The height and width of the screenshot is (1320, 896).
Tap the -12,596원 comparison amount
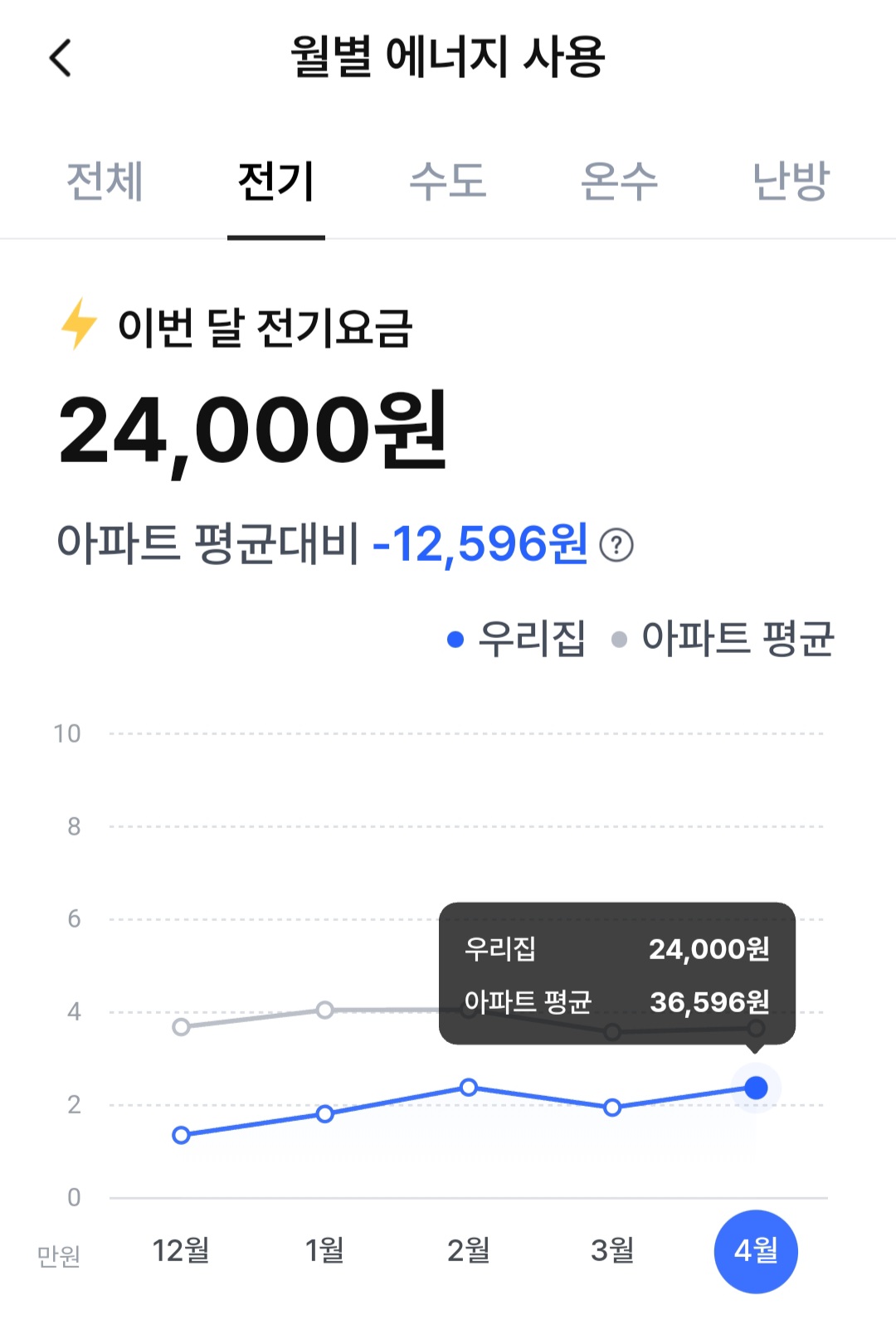point(480,544)
